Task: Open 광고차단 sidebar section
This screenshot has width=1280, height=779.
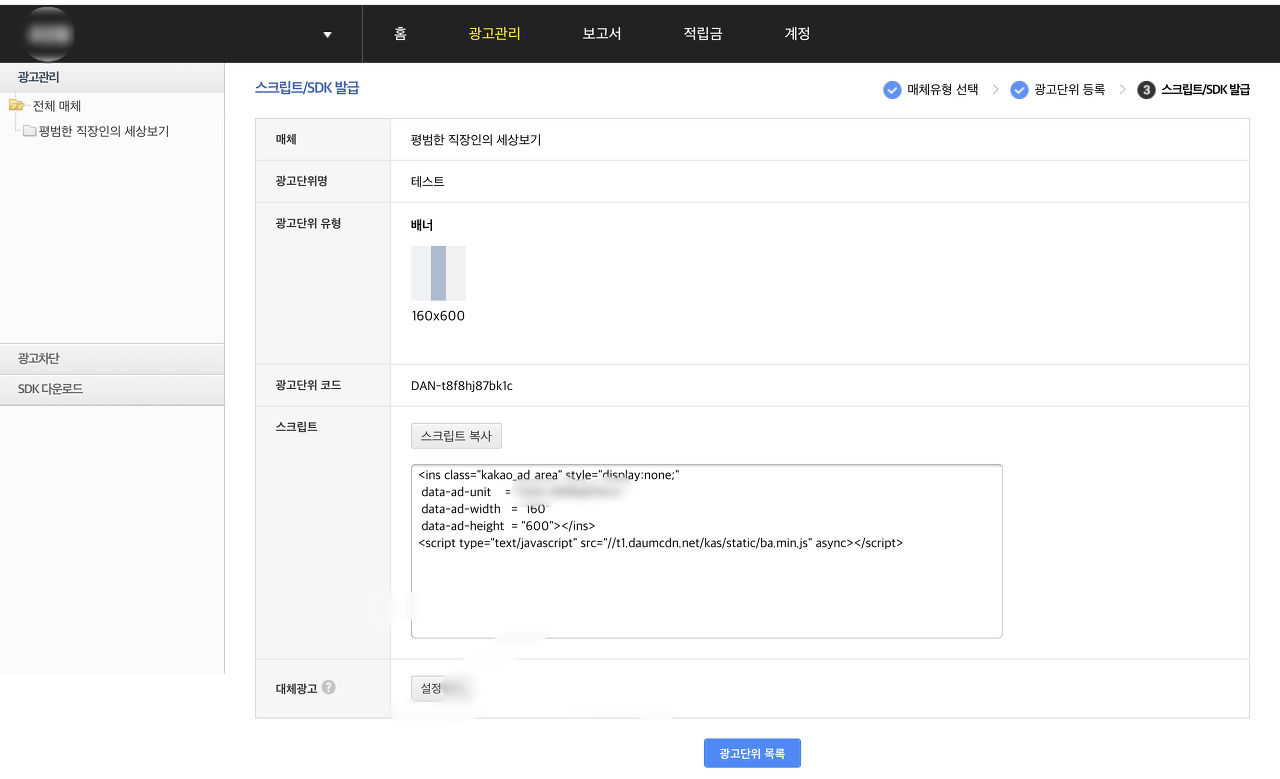Action: click(112, 358)
